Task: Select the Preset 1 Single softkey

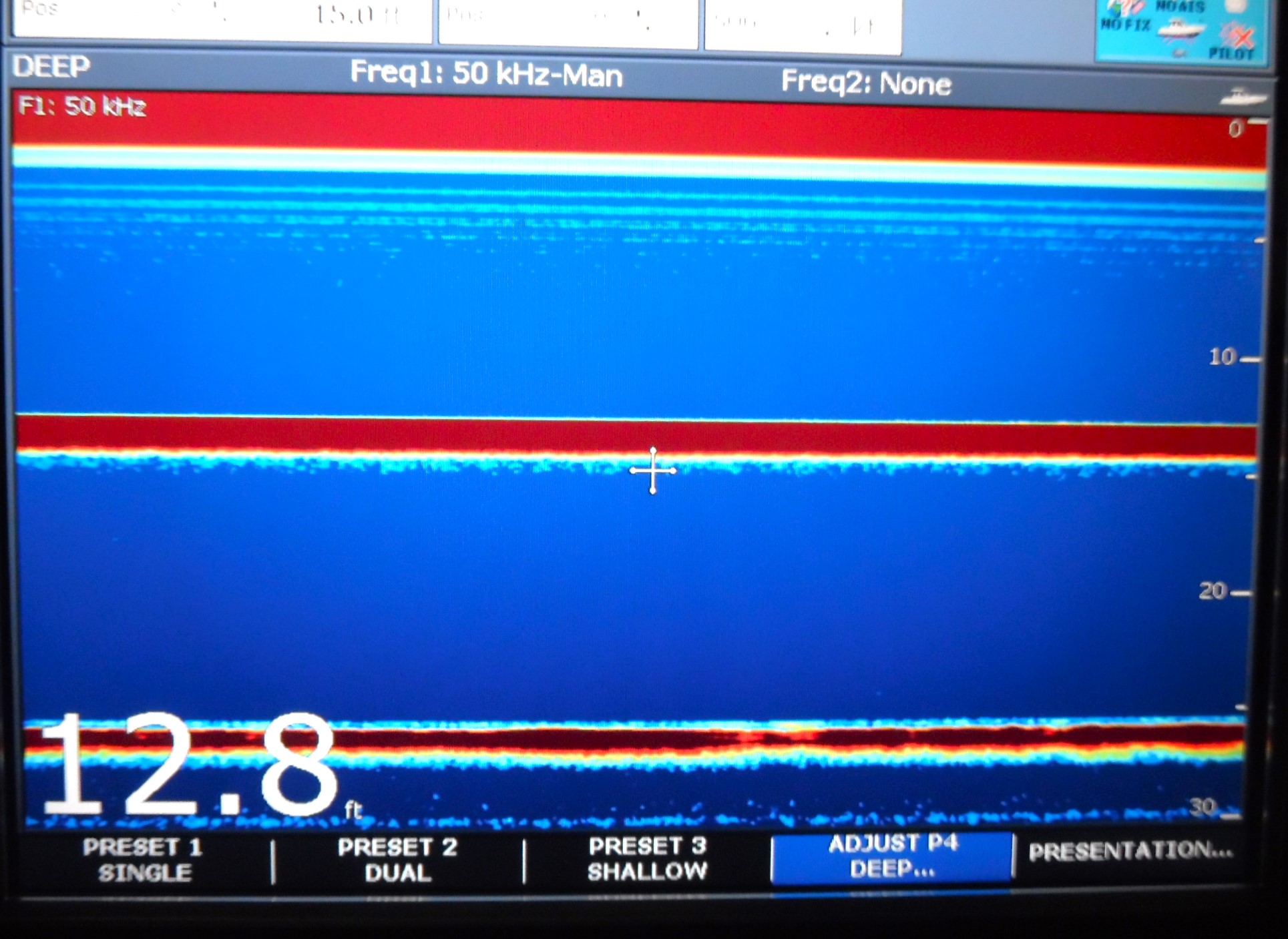Action: coord(143,860)
